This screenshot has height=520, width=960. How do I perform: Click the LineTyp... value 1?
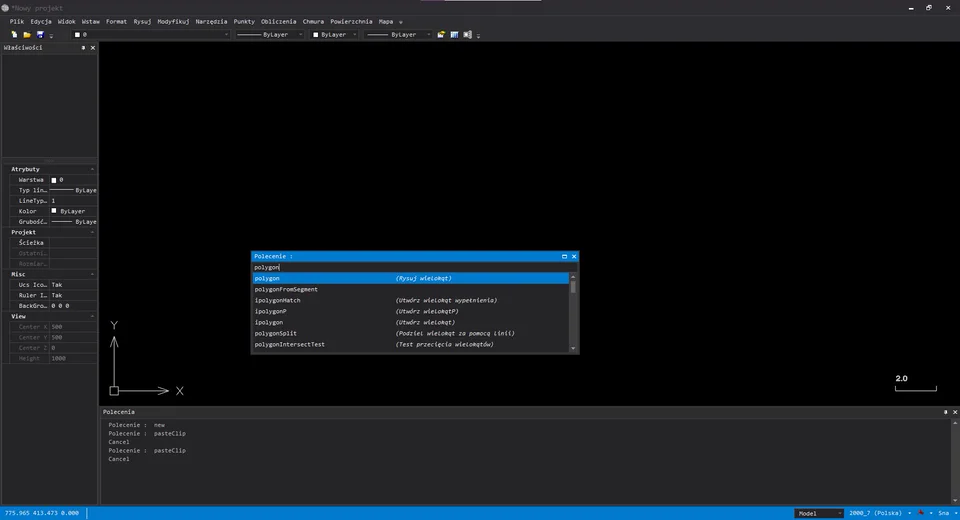click(73, 201)
